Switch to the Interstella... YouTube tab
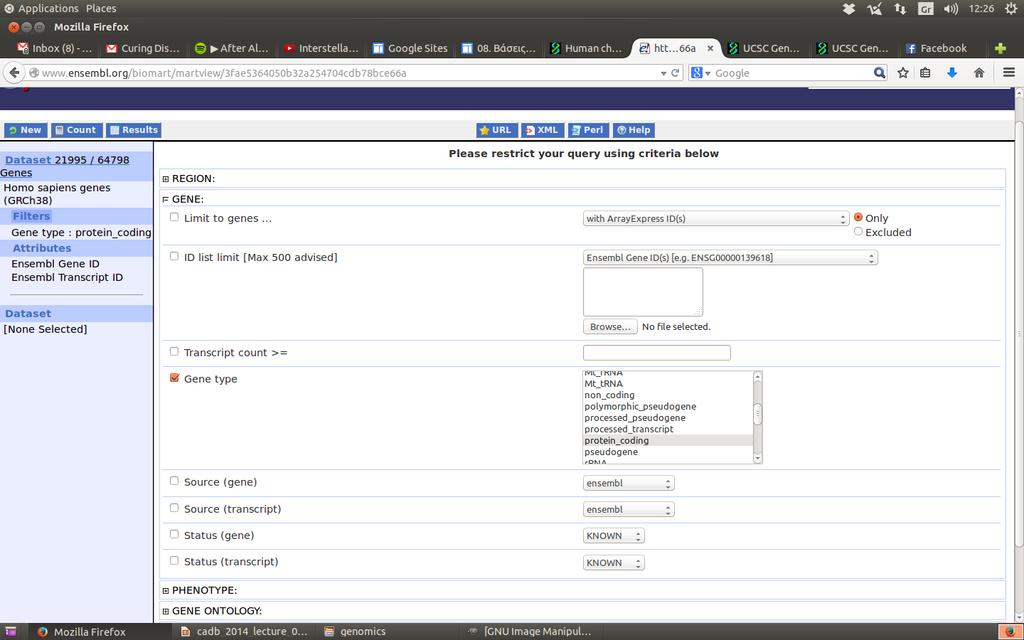Viewport: 1024px width, 640px height. 322,48
